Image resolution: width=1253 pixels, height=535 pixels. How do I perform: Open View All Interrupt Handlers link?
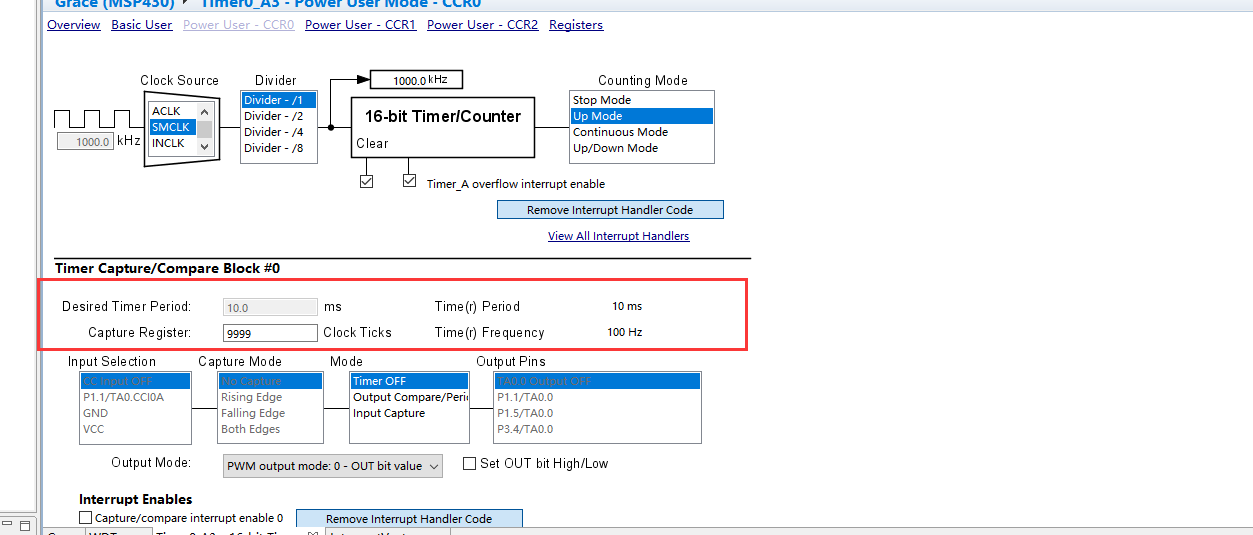coord(618,236)
